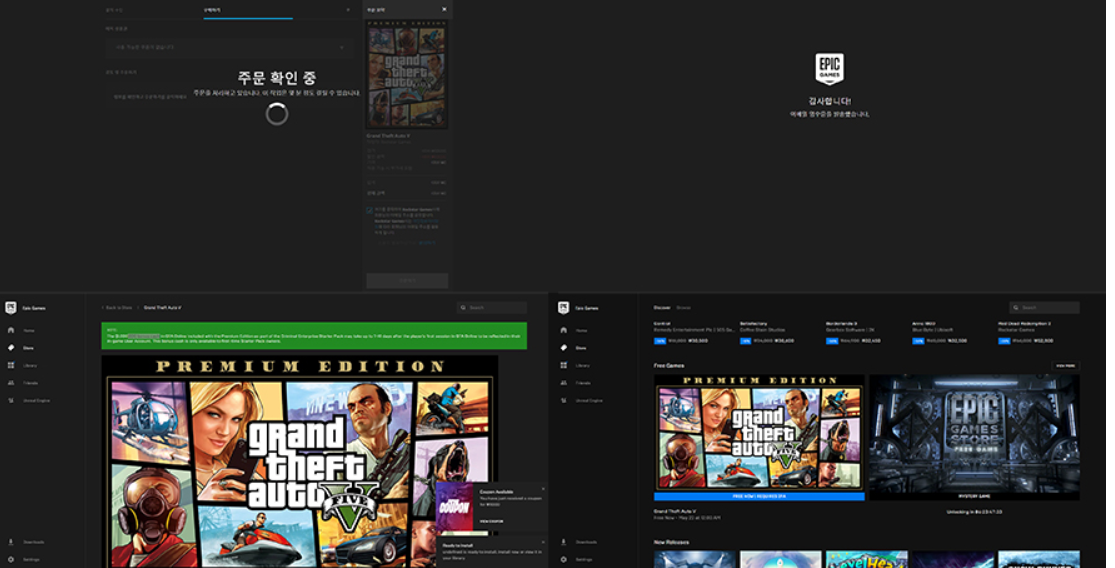Click VIEW MORE beside Free Games

pyautogui.click(x=1065, y=365)
